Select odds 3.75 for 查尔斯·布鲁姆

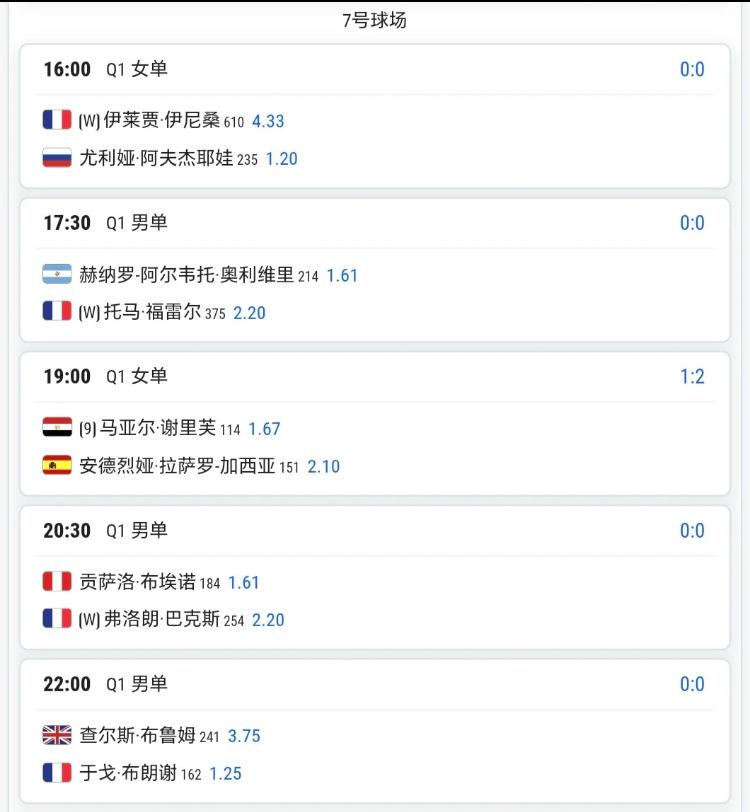(244, 736)
